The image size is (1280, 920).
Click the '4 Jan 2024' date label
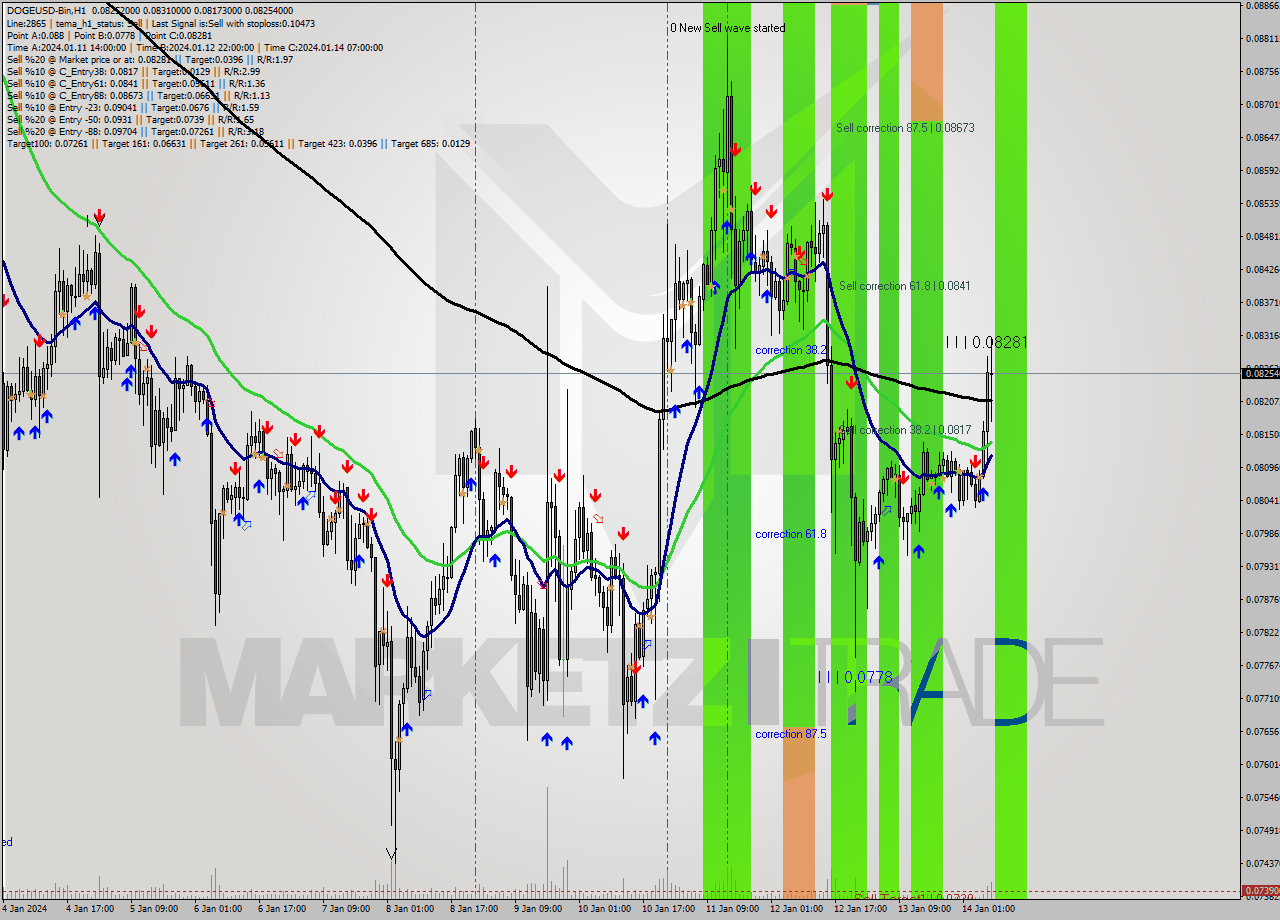pos(24,909)
